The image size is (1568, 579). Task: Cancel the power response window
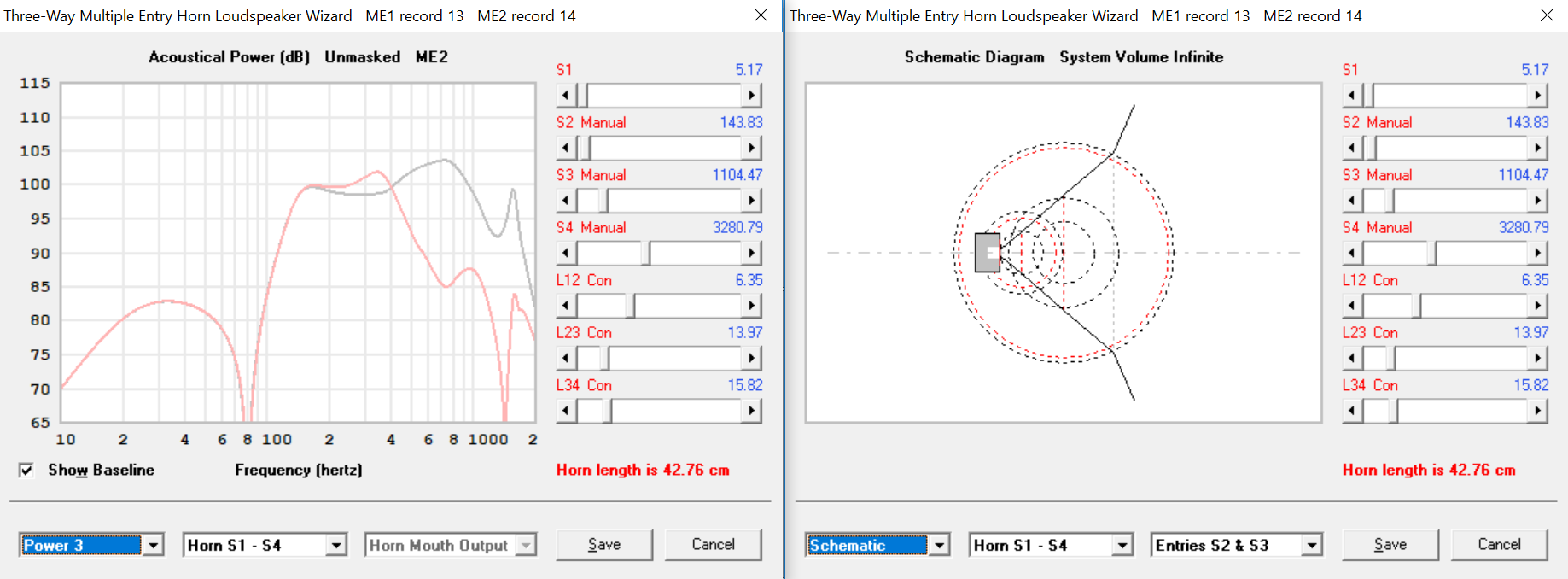point(713,545)
